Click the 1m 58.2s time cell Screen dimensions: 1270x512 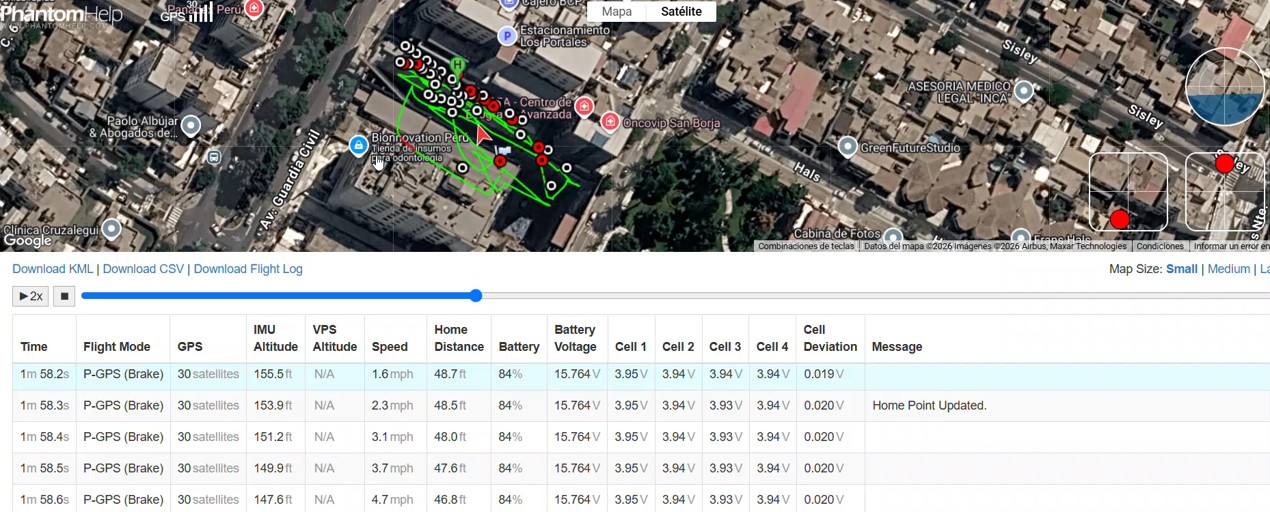[45, 374]
